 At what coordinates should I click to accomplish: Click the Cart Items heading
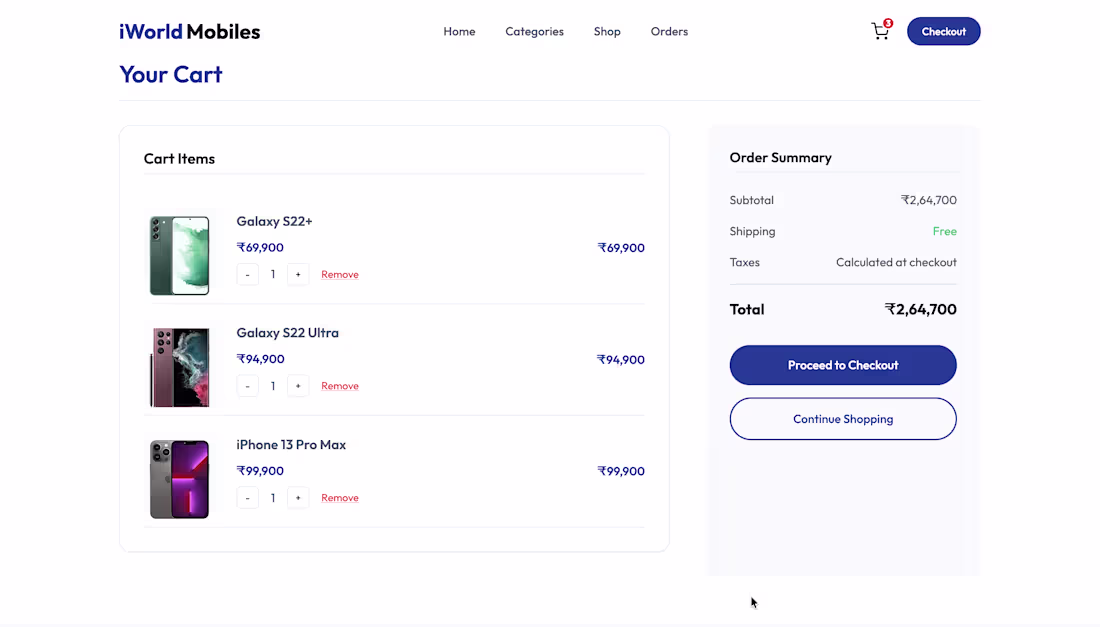click(179, 159)
